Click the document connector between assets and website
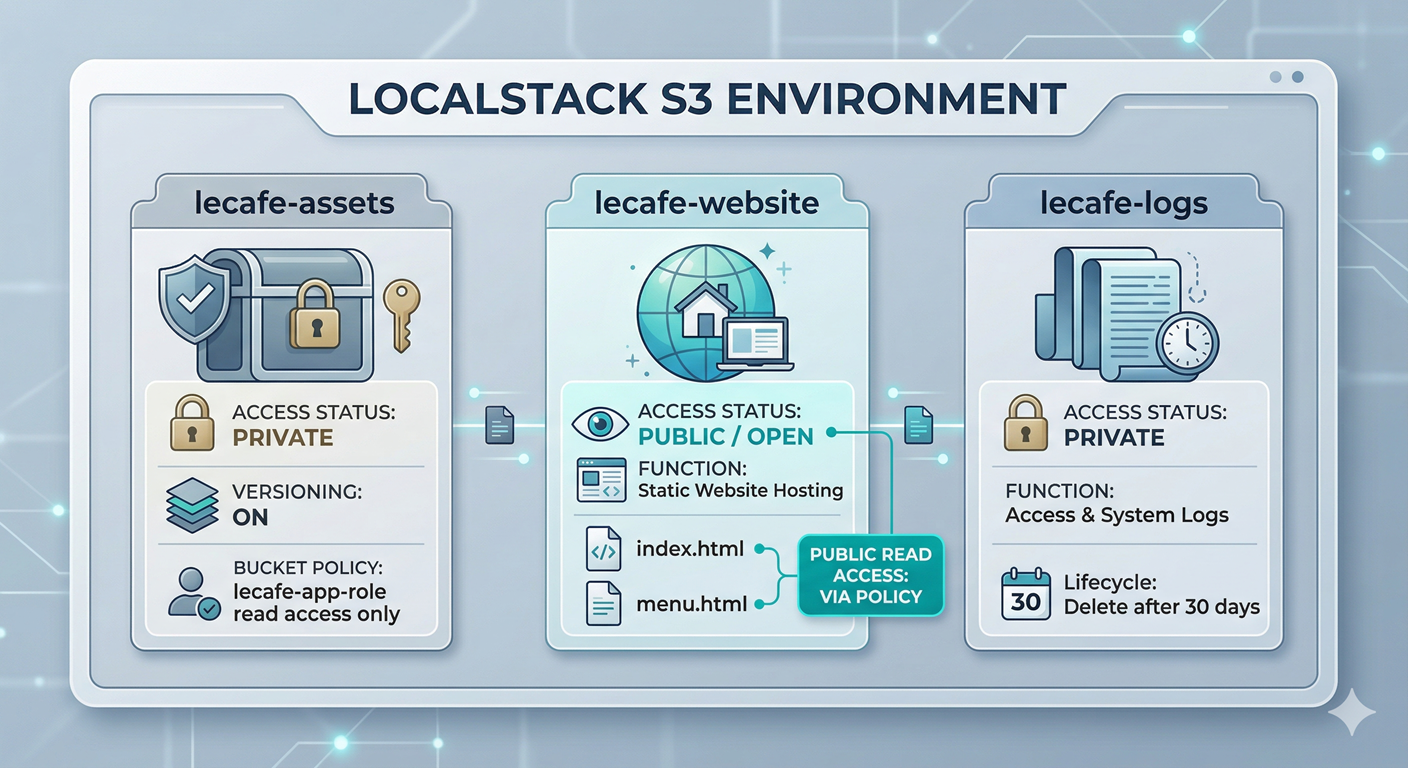 tap(499, 425)
